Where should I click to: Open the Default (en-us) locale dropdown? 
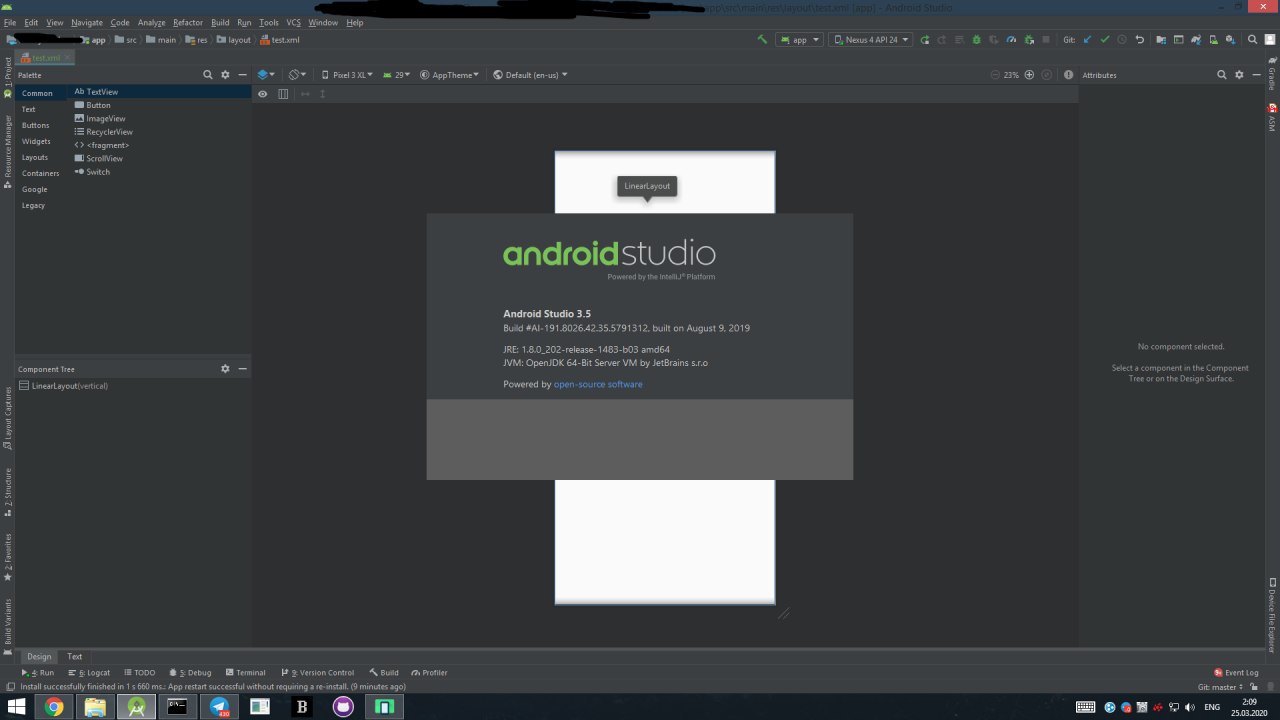pos(530,75)
